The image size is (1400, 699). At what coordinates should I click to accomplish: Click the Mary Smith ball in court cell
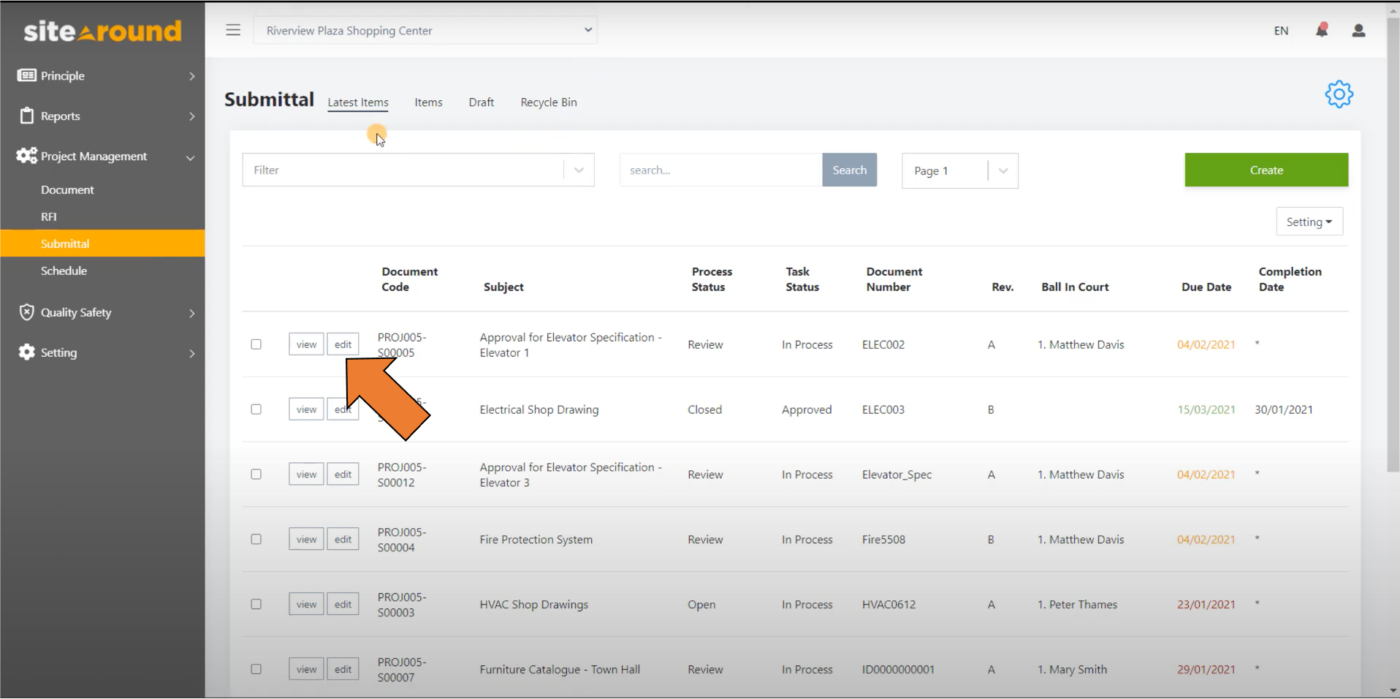click(x=1072, y=669)
